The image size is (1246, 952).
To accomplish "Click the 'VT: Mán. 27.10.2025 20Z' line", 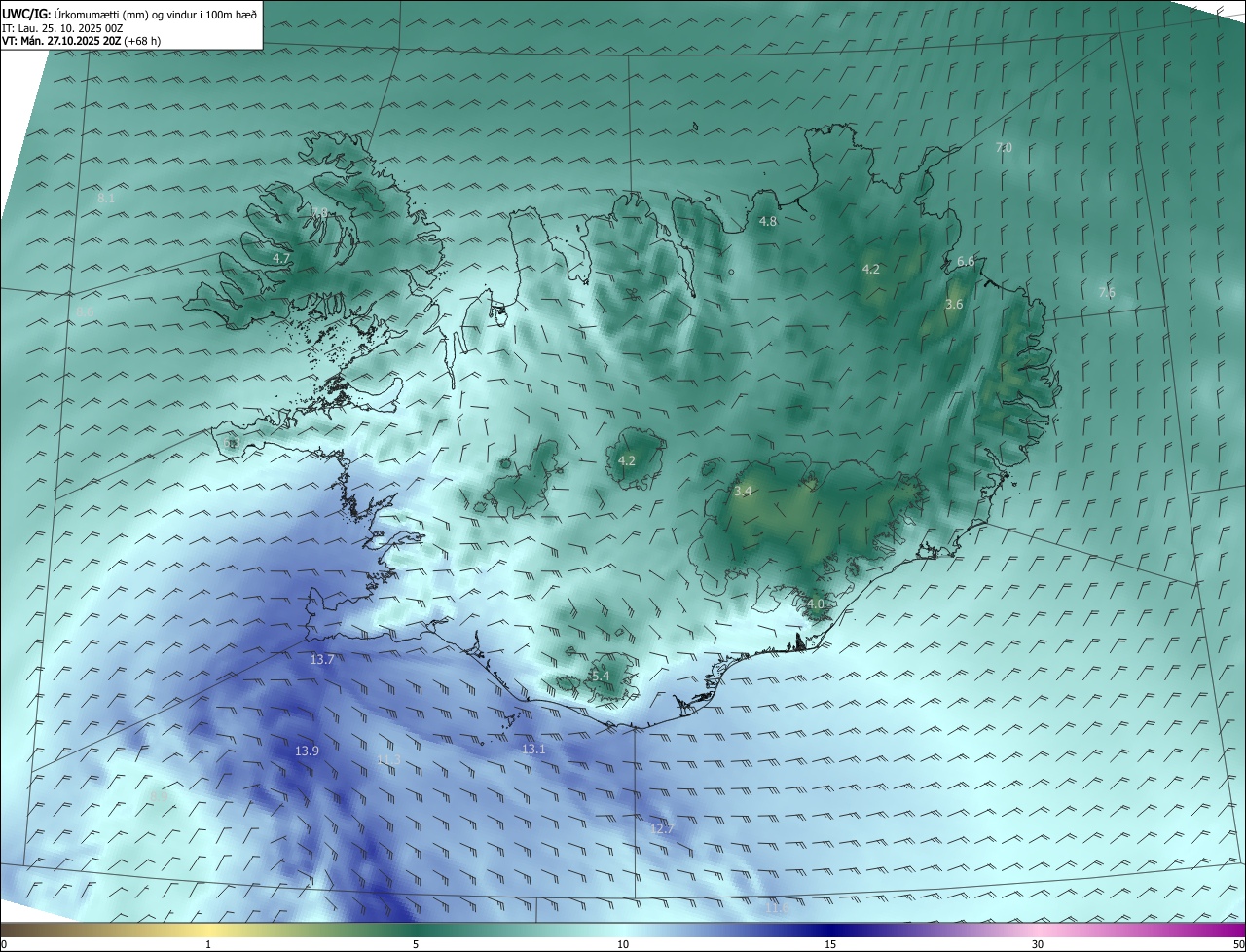I will [x=82, y=41].
